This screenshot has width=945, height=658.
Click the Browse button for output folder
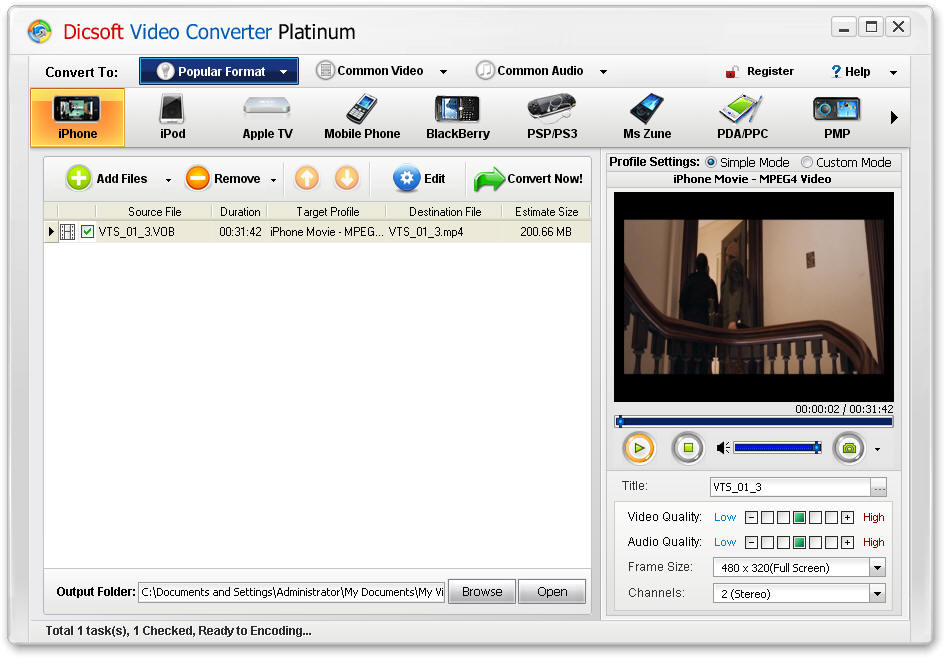(482, 592)
